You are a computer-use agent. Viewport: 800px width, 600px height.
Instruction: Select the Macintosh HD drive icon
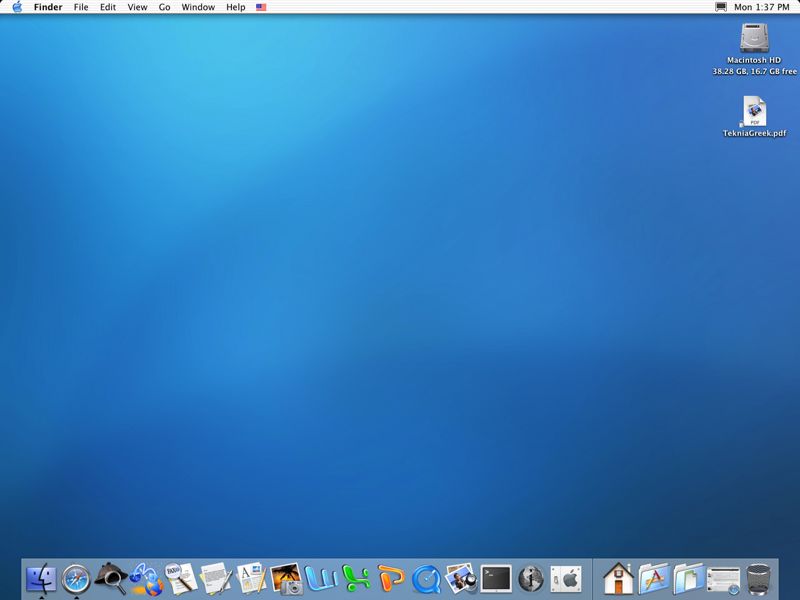click(754, 39)
